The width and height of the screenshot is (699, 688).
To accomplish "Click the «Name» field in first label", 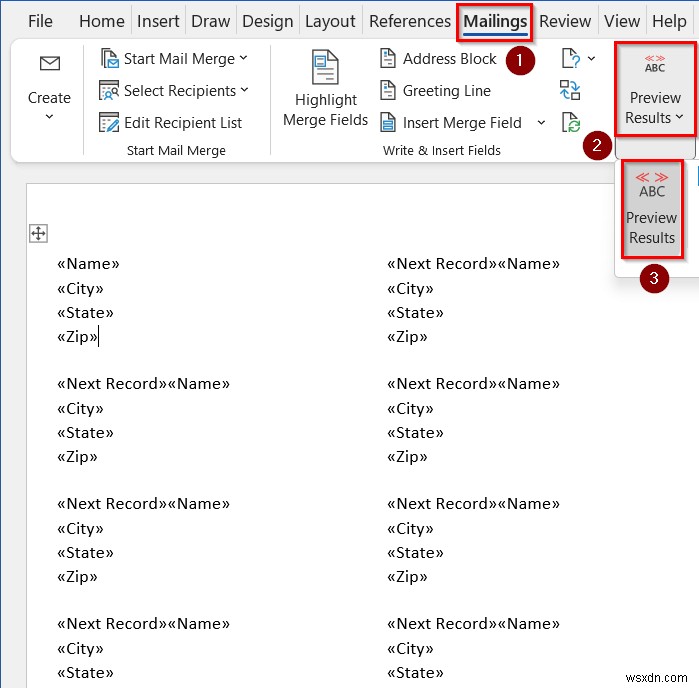I will tap(88, 264).
